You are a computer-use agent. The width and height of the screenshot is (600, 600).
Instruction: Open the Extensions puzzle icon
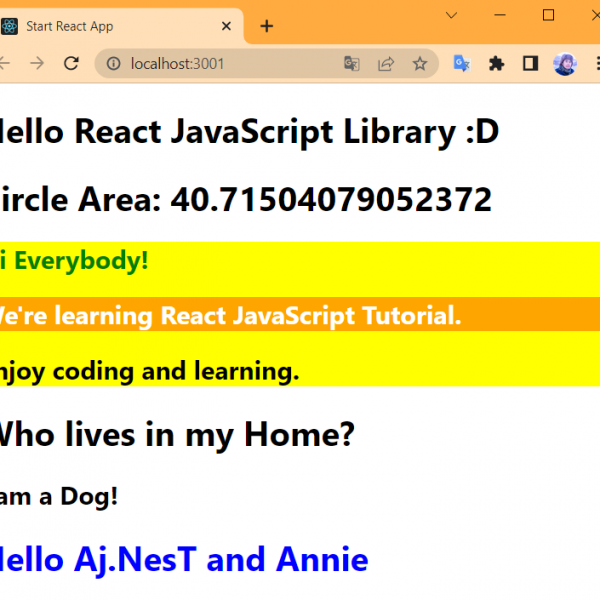click(x=496, y=63)
